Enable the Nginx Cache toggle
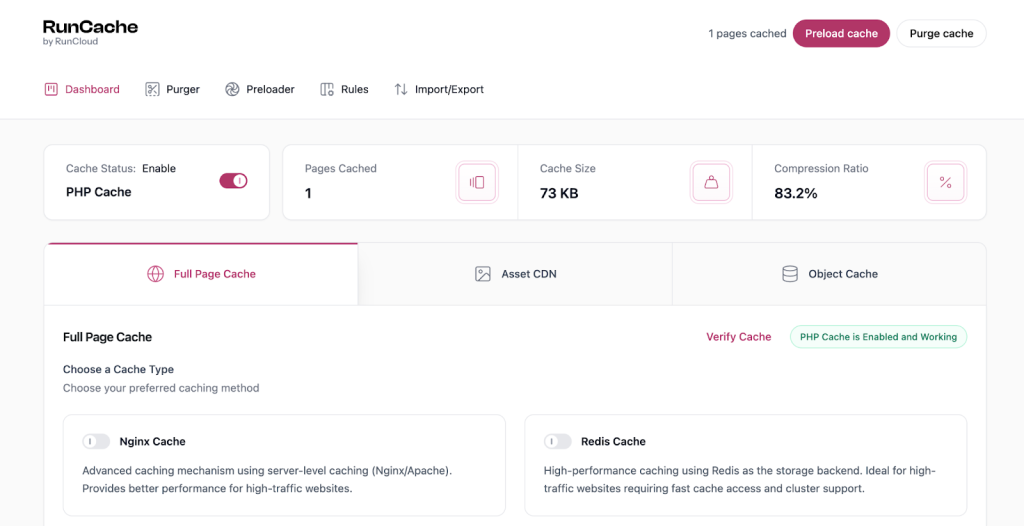This screenshot has width=1024, height=526. (x=96, y=441)
